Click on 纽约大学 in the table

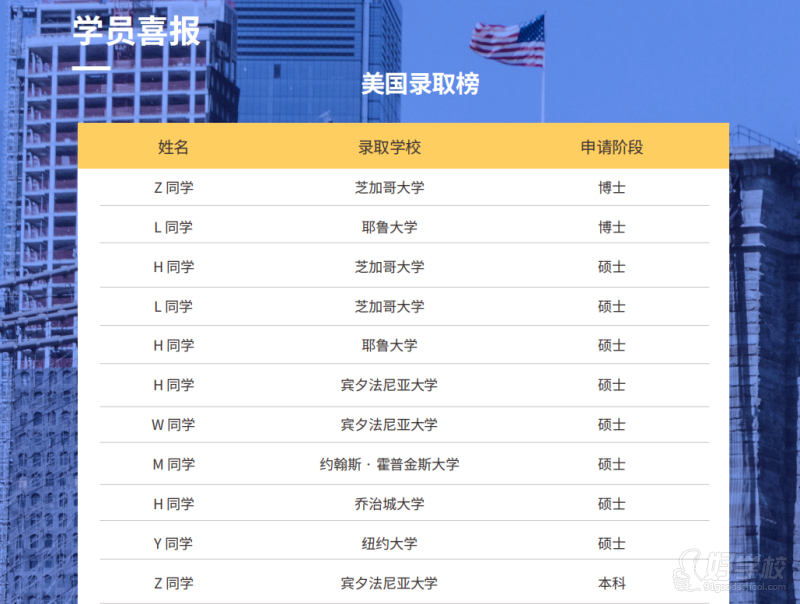390,544
